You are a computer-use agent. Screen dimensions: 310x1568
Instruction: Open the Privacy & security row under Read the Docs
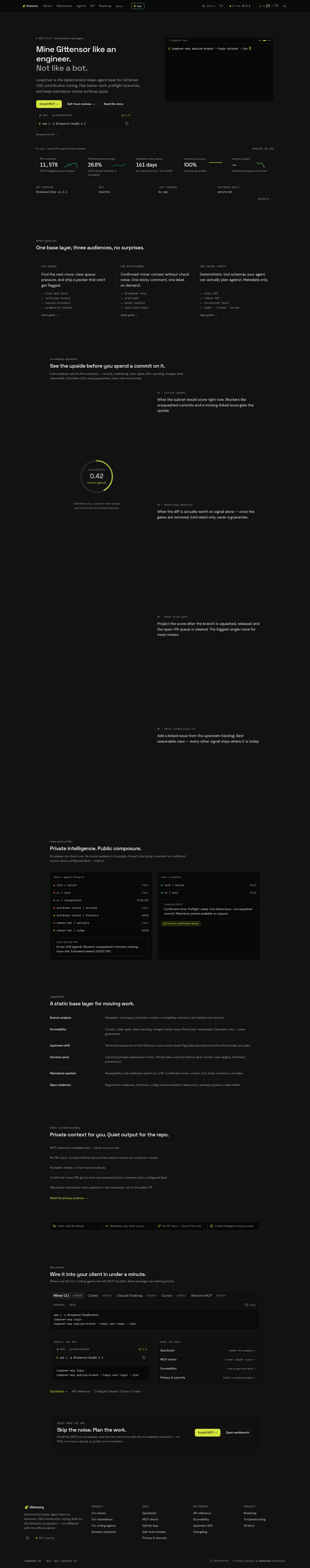point(208,1377)
